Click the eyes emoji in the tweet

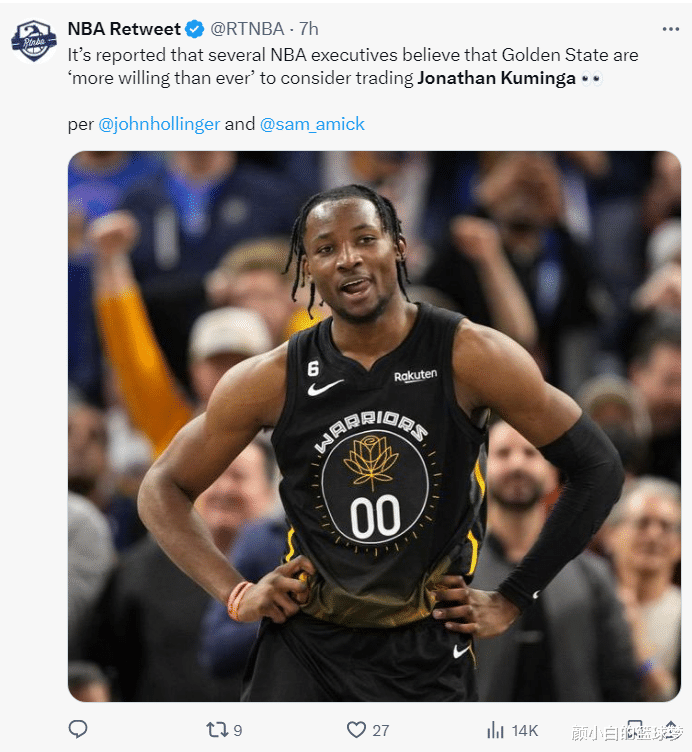click(x=591, y=78)
